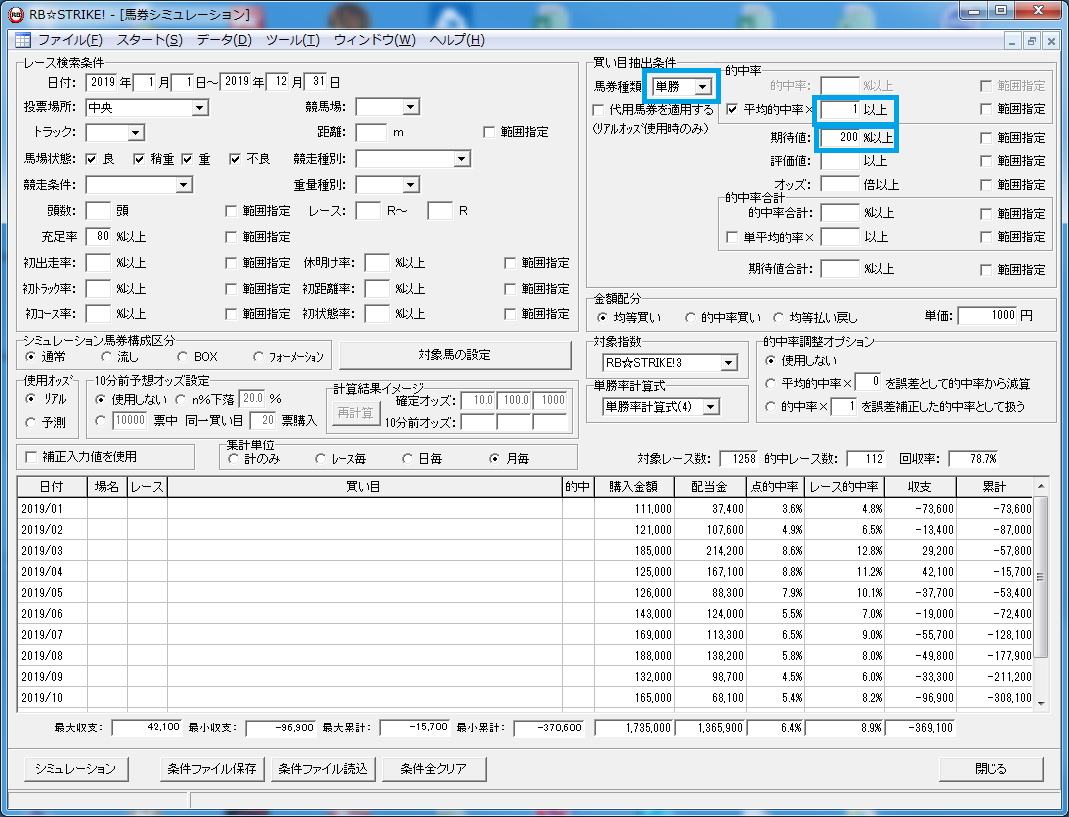1069x817 pixels.
Task: Enable 範囲指定 checkbox next to 距離
Action: [x=489, y=132]
